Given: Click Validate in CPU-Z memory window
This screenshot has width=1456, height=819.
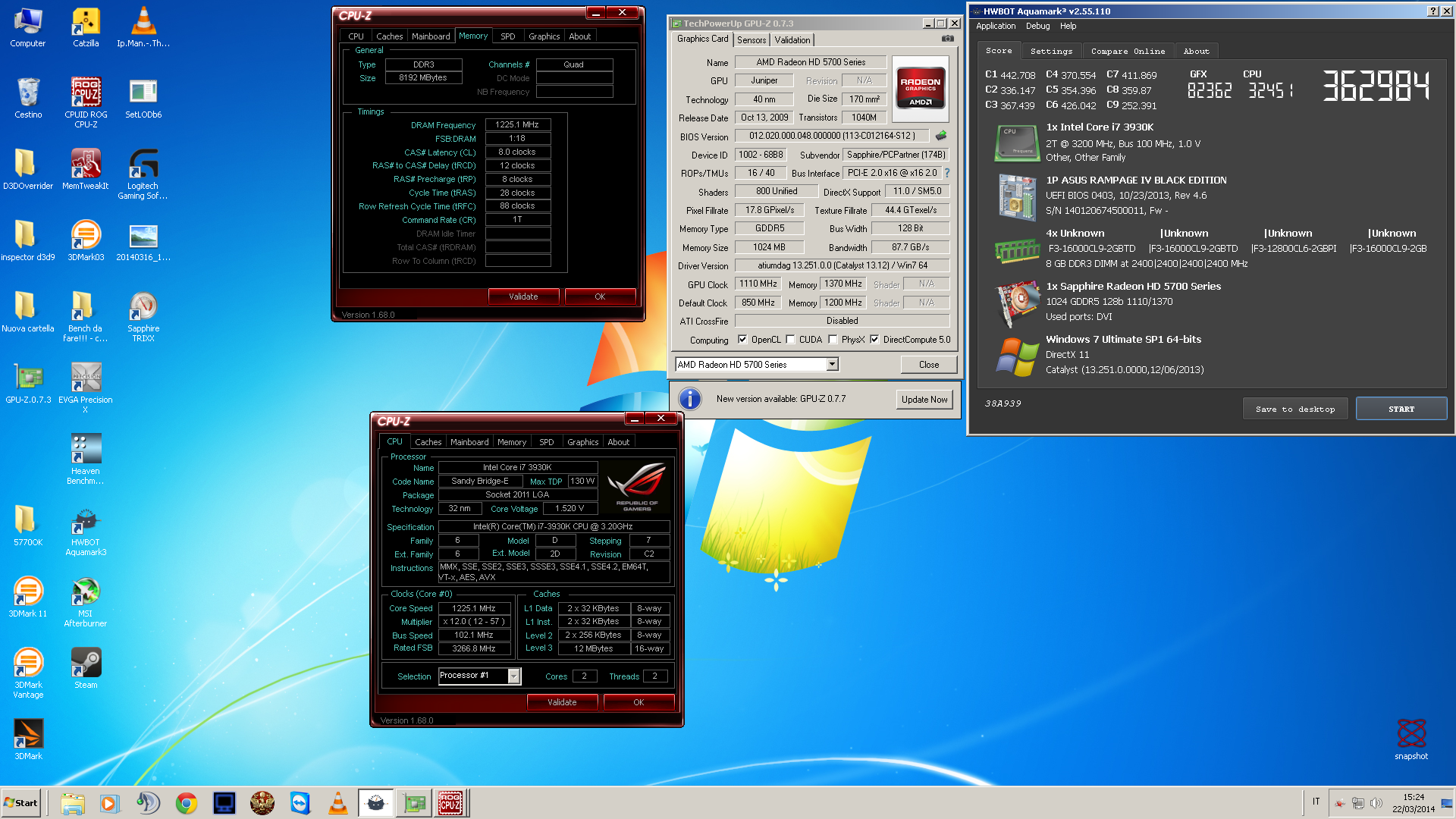Looking at the screenshot, I should pyautogui.click(x=523, y=297).
